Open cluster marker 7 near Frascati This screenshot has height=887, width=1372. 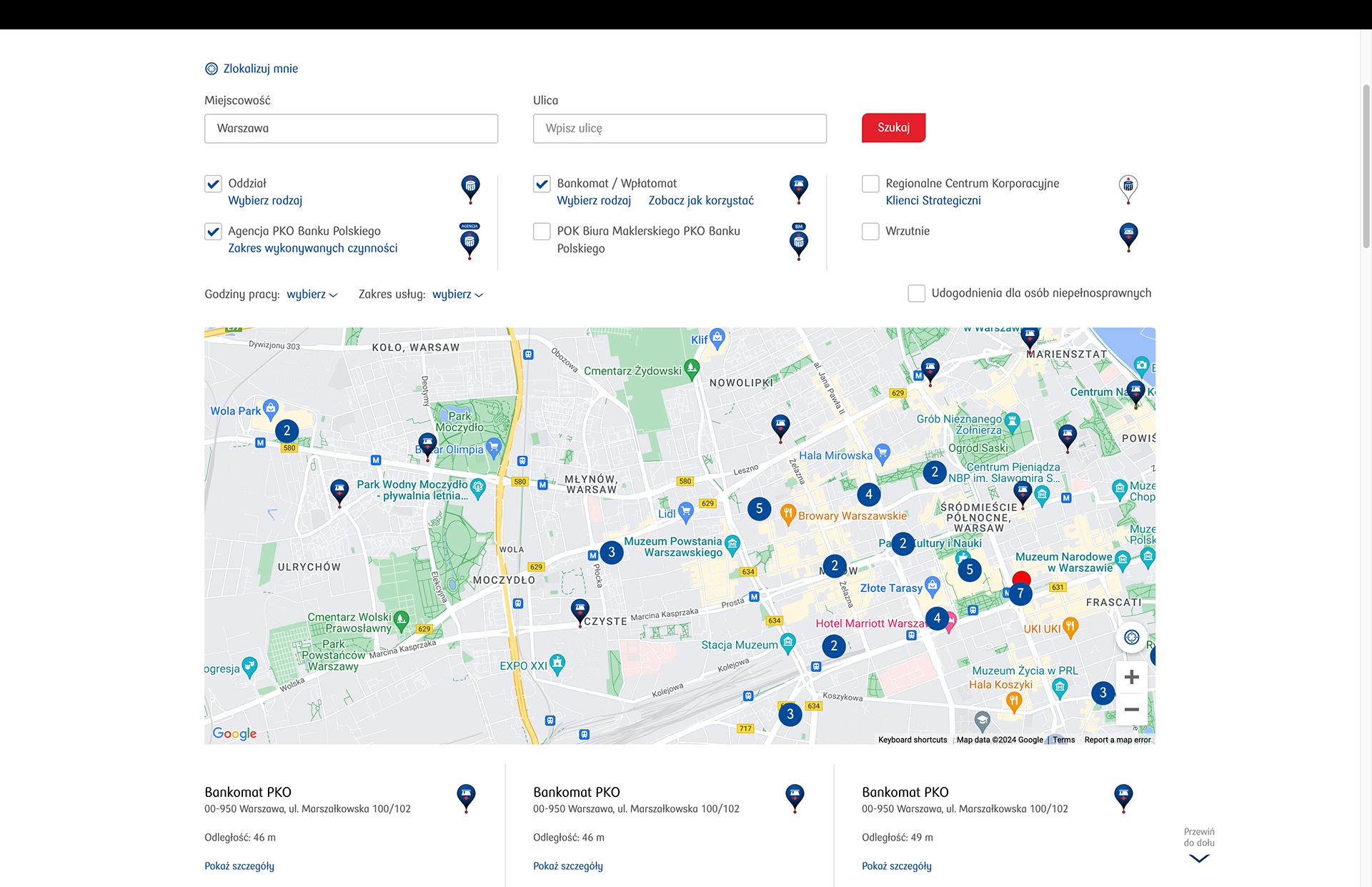tap(1020, 593)
